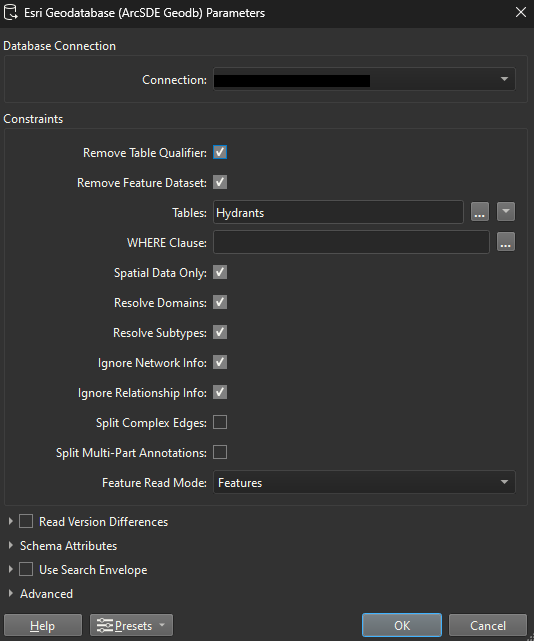Open the Help documentation button

[x=43, y=625]
